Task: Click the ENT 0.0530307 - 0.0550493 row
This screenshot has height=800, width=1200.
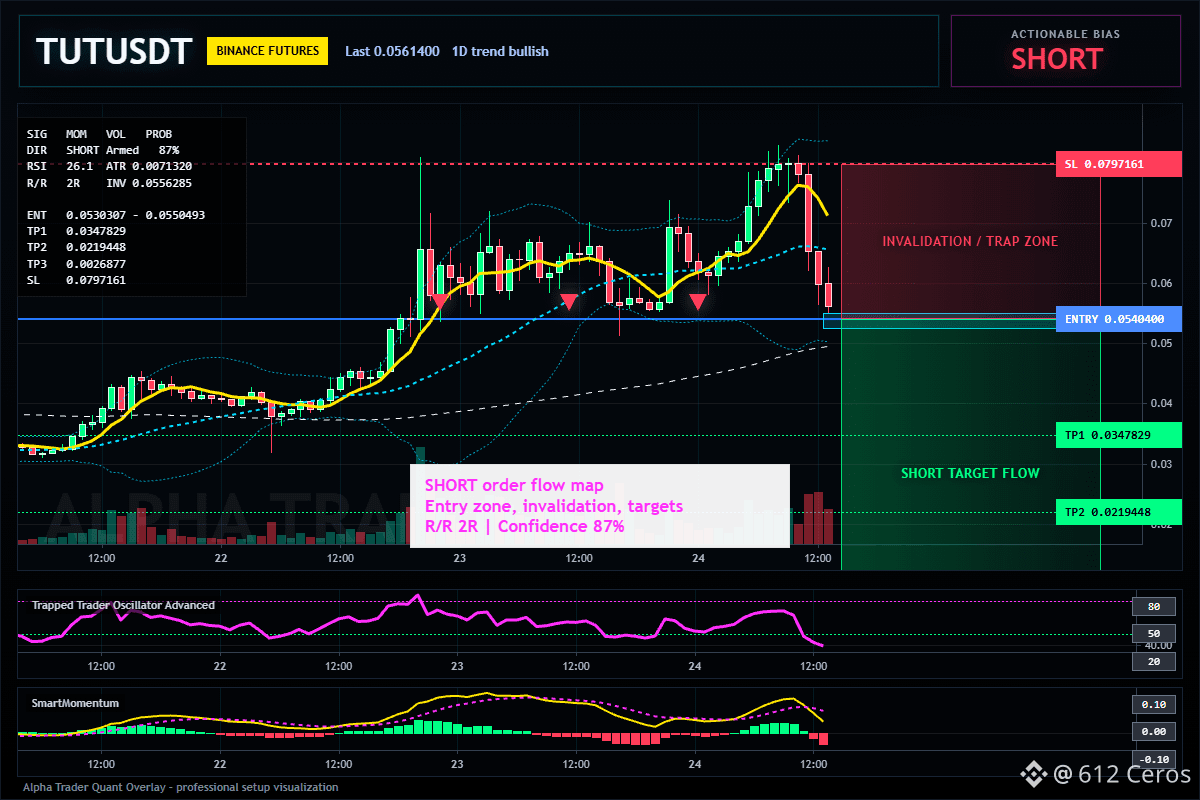Action: [116, 215]
